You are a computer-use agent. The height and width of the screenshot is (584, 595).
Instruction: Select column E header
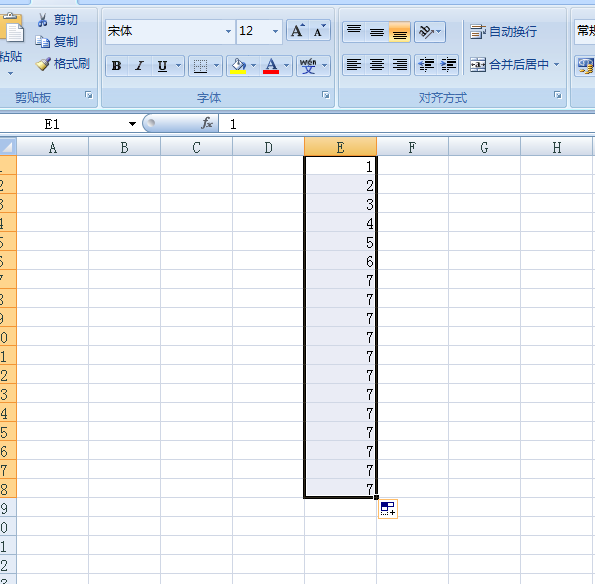pyautogui.click(x=340, y=147)
